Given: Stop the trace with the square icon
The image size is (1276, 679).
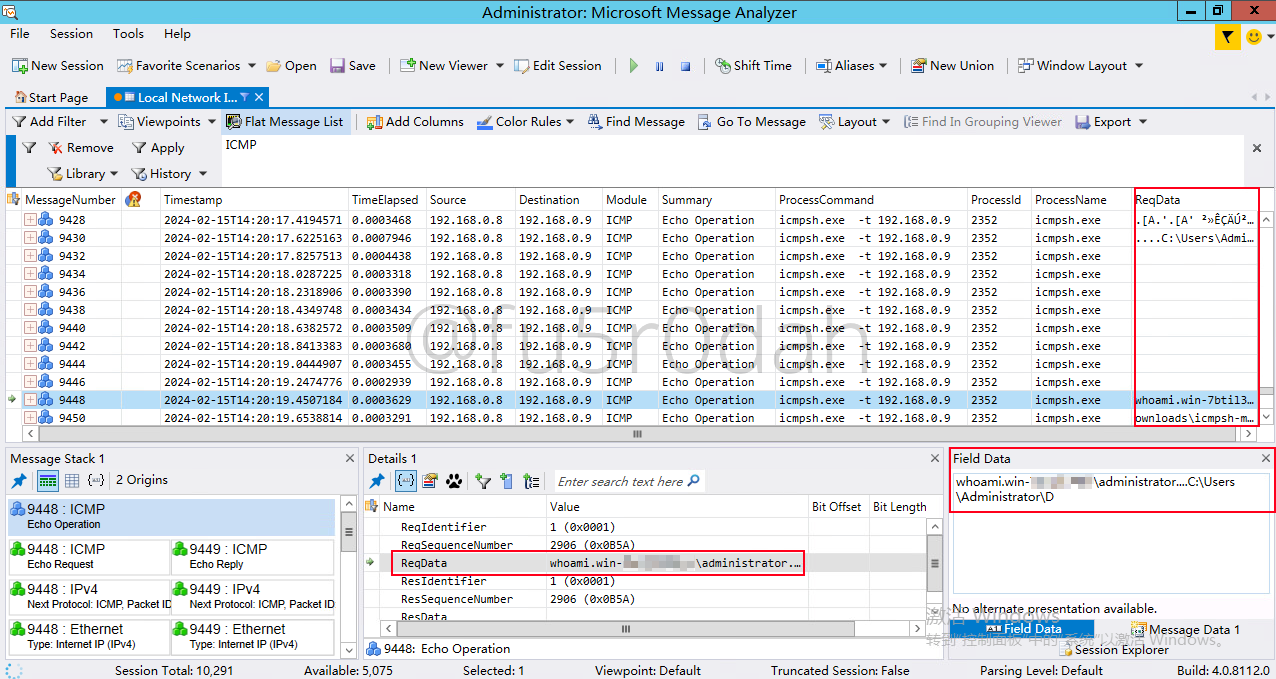Looking at the screenshot, I should click(685, 66).
